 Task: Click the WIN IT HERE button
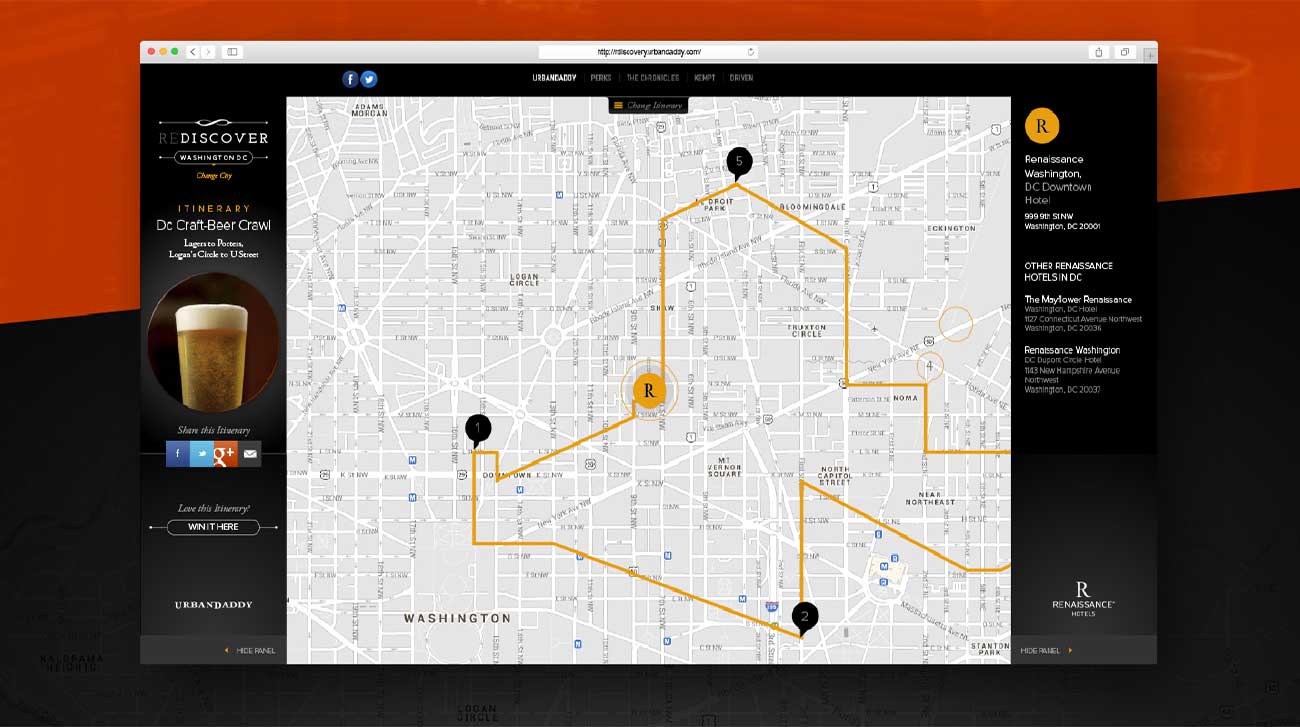point(213,527)
